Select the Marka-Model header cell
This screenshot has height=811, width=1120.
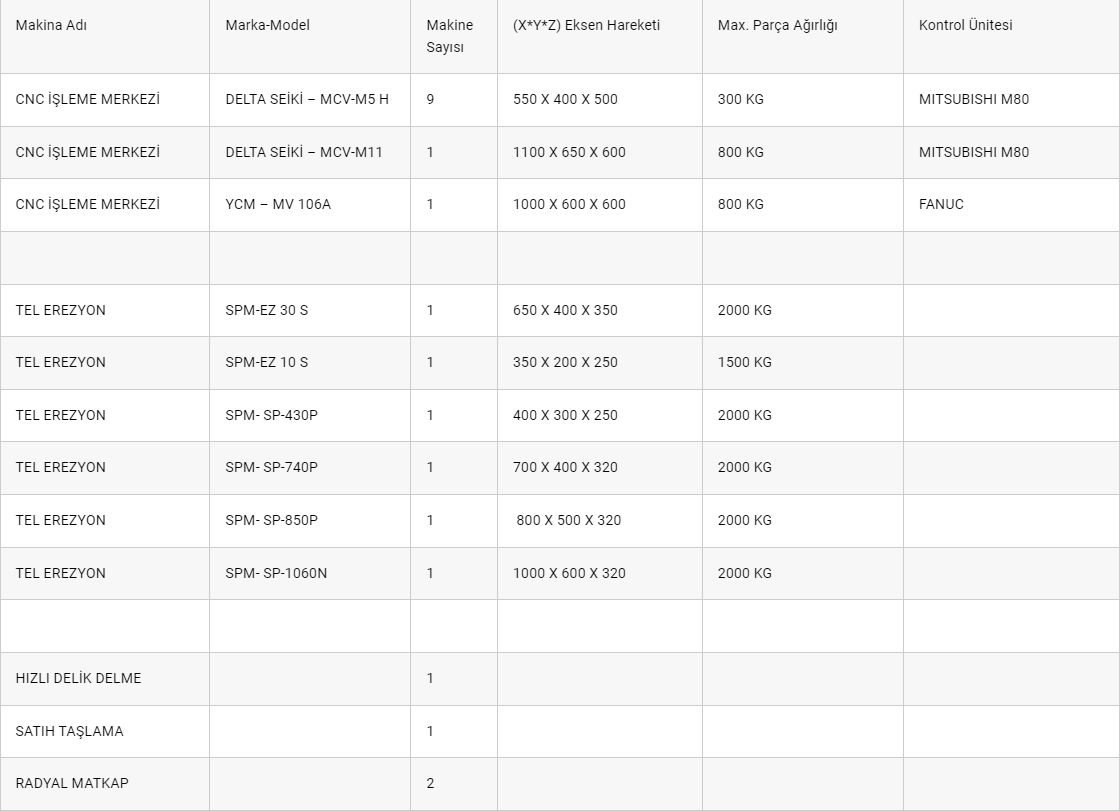pyautogui.click(x=310, y=36)
